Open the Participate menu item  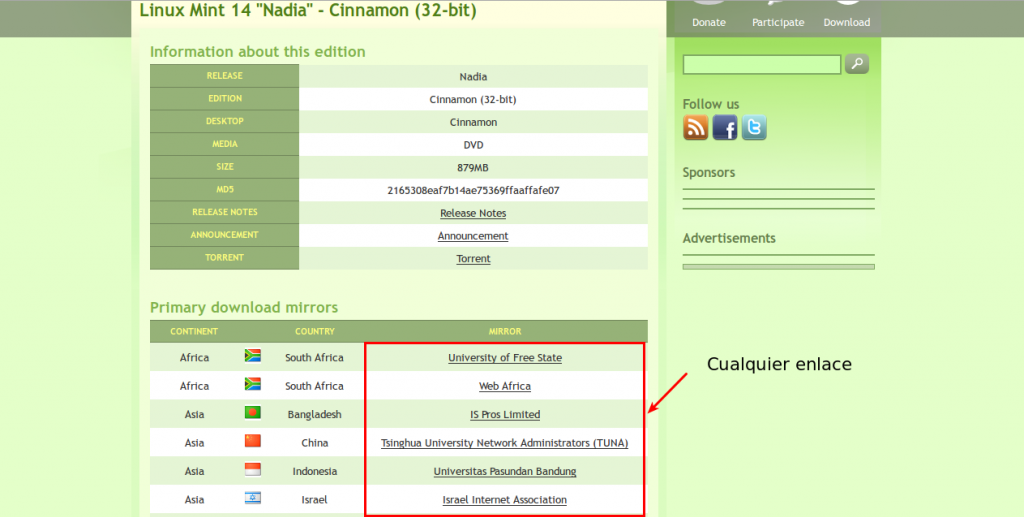point(778,22)
